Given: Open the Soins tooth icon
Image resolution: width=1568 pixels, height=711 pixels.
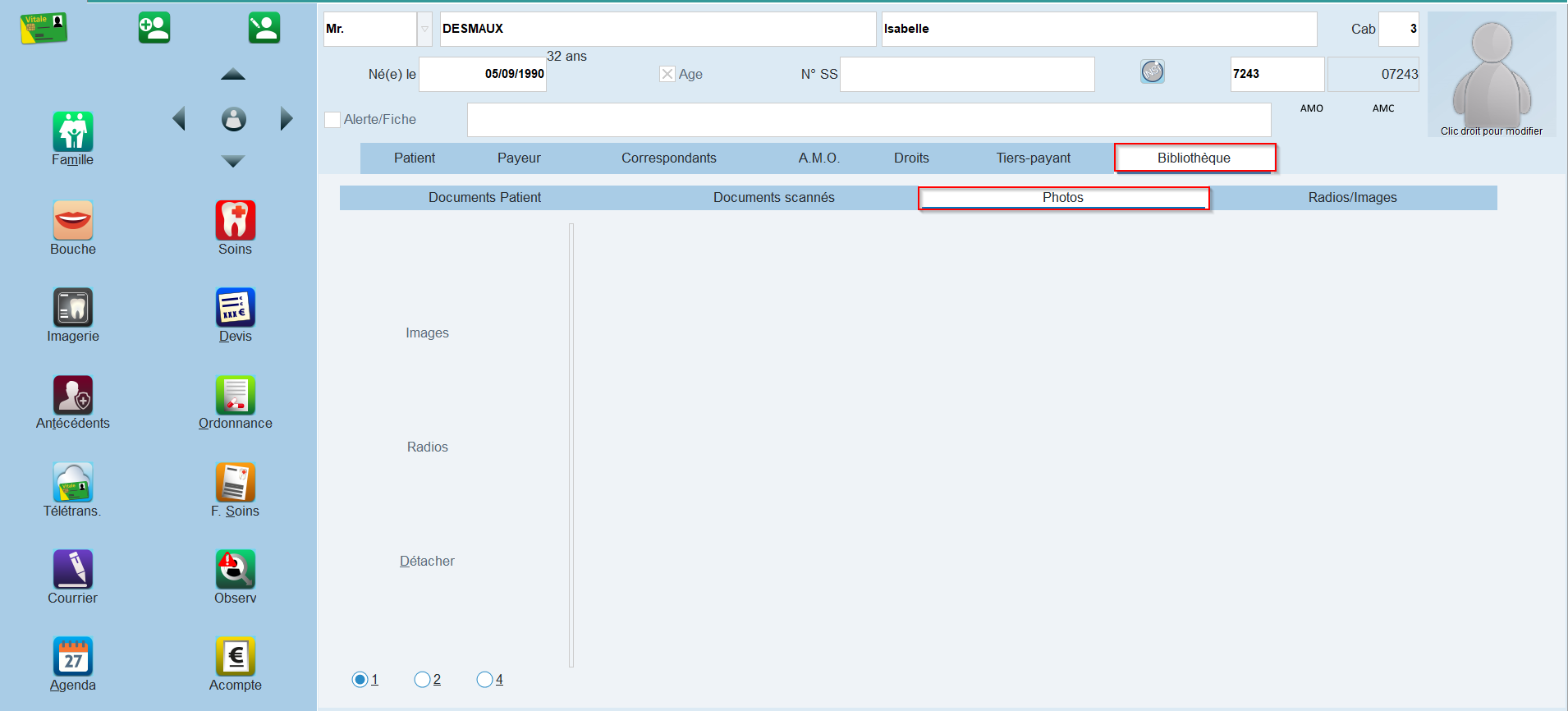Looking at the screenshot, I should [x=236, y=220].
